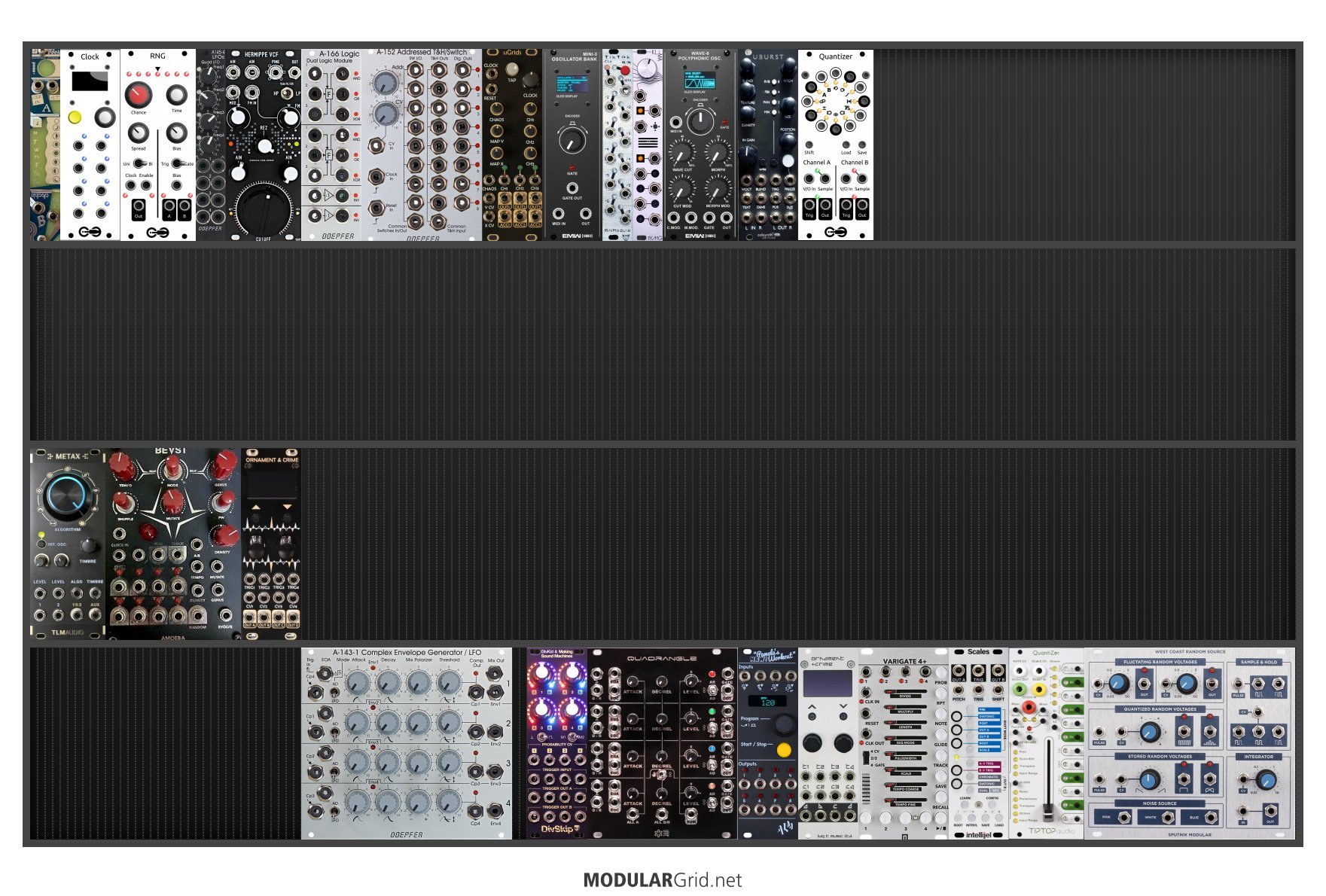Viewport: 1326px width, 896px height.
Task: Click the red M/M button on TikTok
Action: coord(625,70)
